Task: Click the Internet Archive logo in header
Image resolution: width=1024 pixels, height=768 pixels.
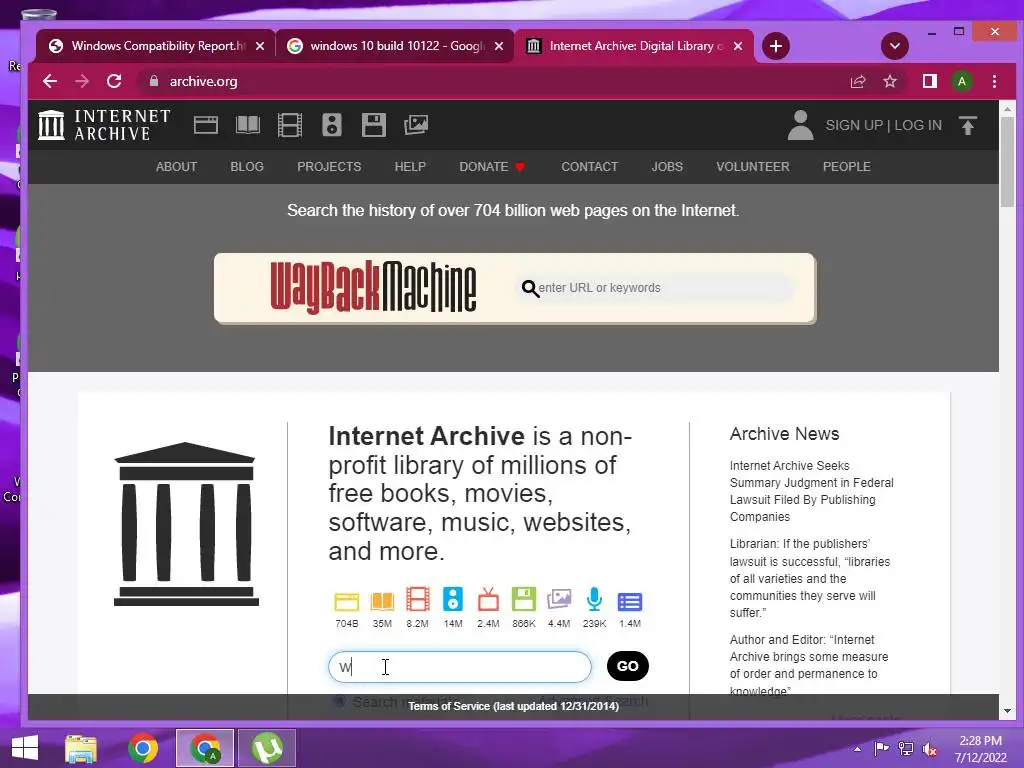Action: [x=104, y=125]
